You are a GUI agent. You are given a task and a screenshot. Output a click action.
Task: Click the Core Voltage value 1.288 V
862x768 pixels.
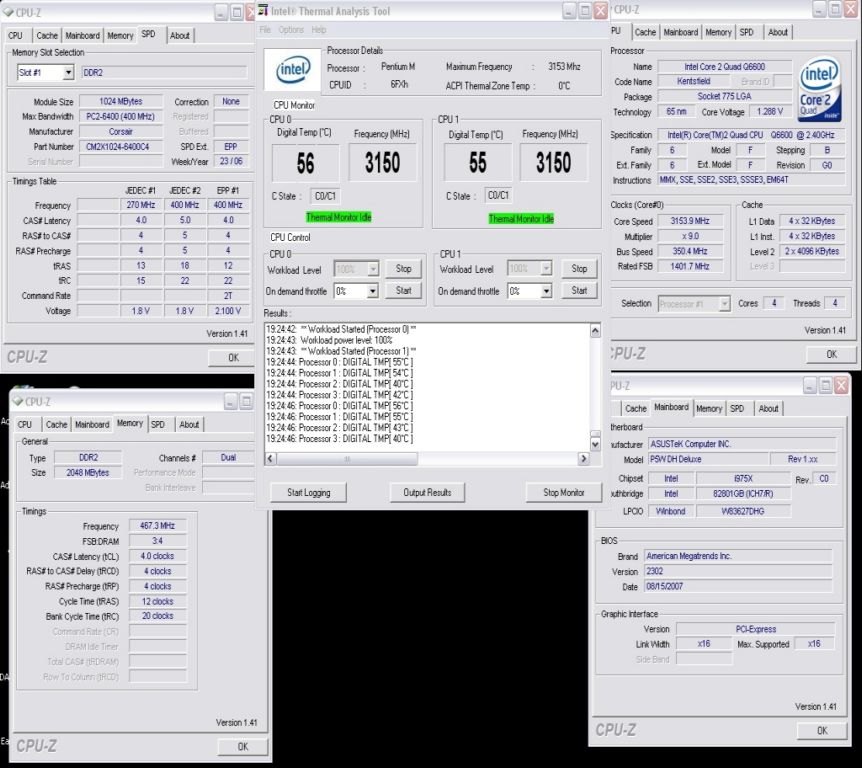coord(770,112)
